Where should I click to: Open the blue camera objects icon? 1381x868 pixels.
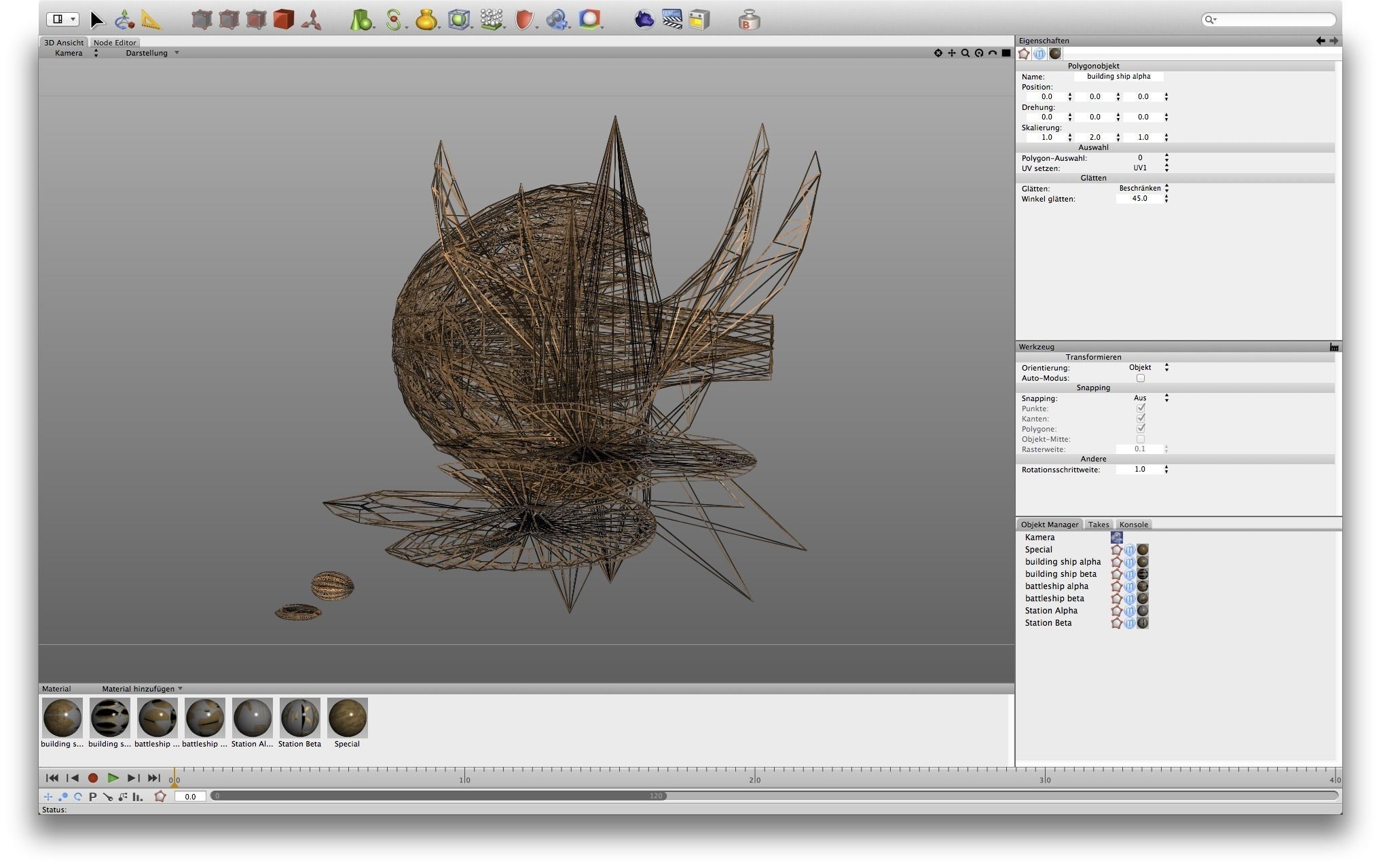pyautogui.click(x=557, y=20)
